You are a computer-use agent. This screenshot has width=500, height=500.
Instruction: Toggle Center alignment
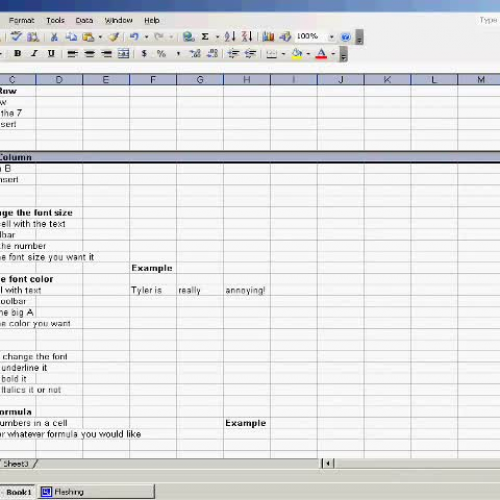89,54
